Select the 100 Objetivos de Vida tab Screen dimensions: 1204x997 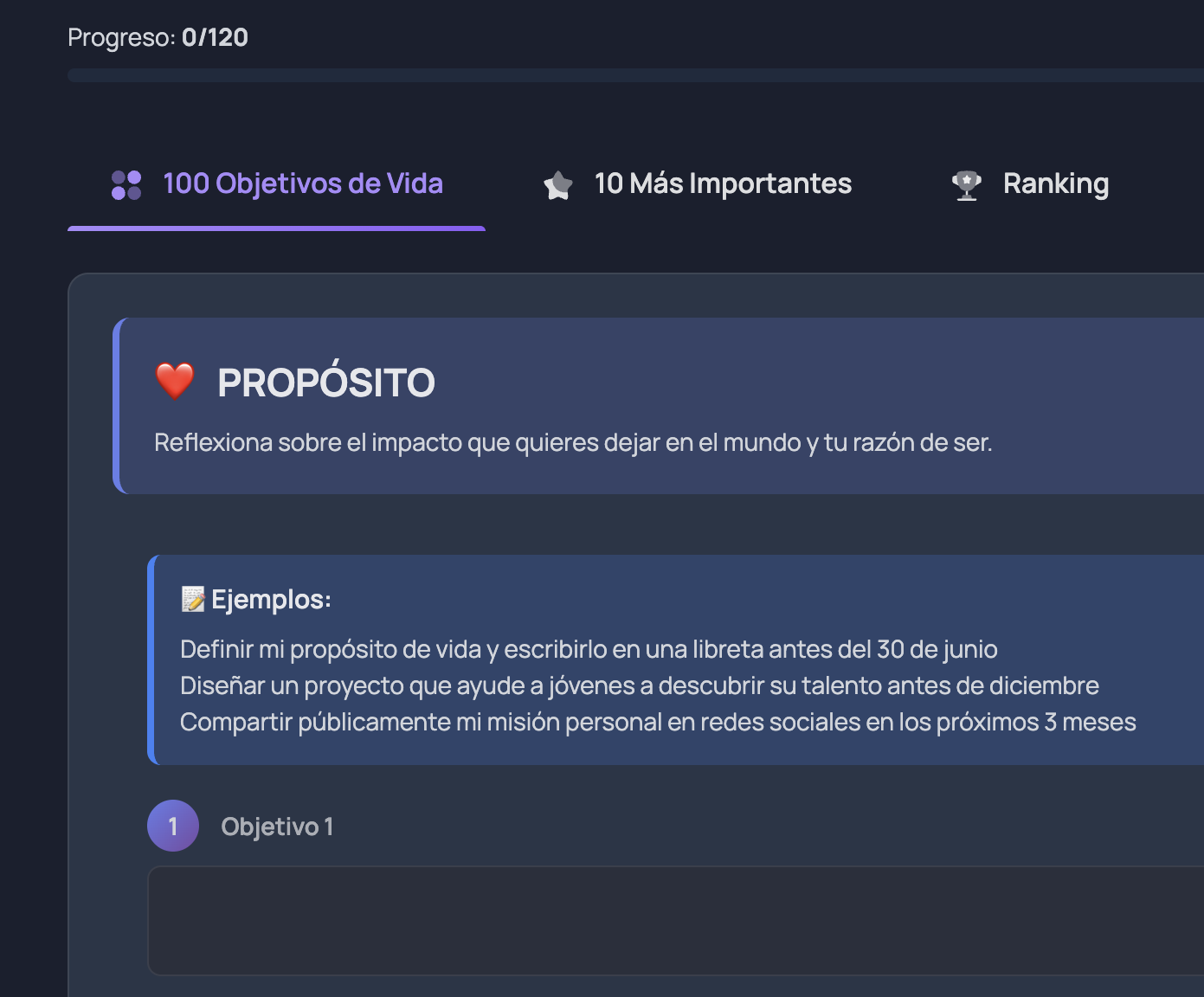(303, 183)
